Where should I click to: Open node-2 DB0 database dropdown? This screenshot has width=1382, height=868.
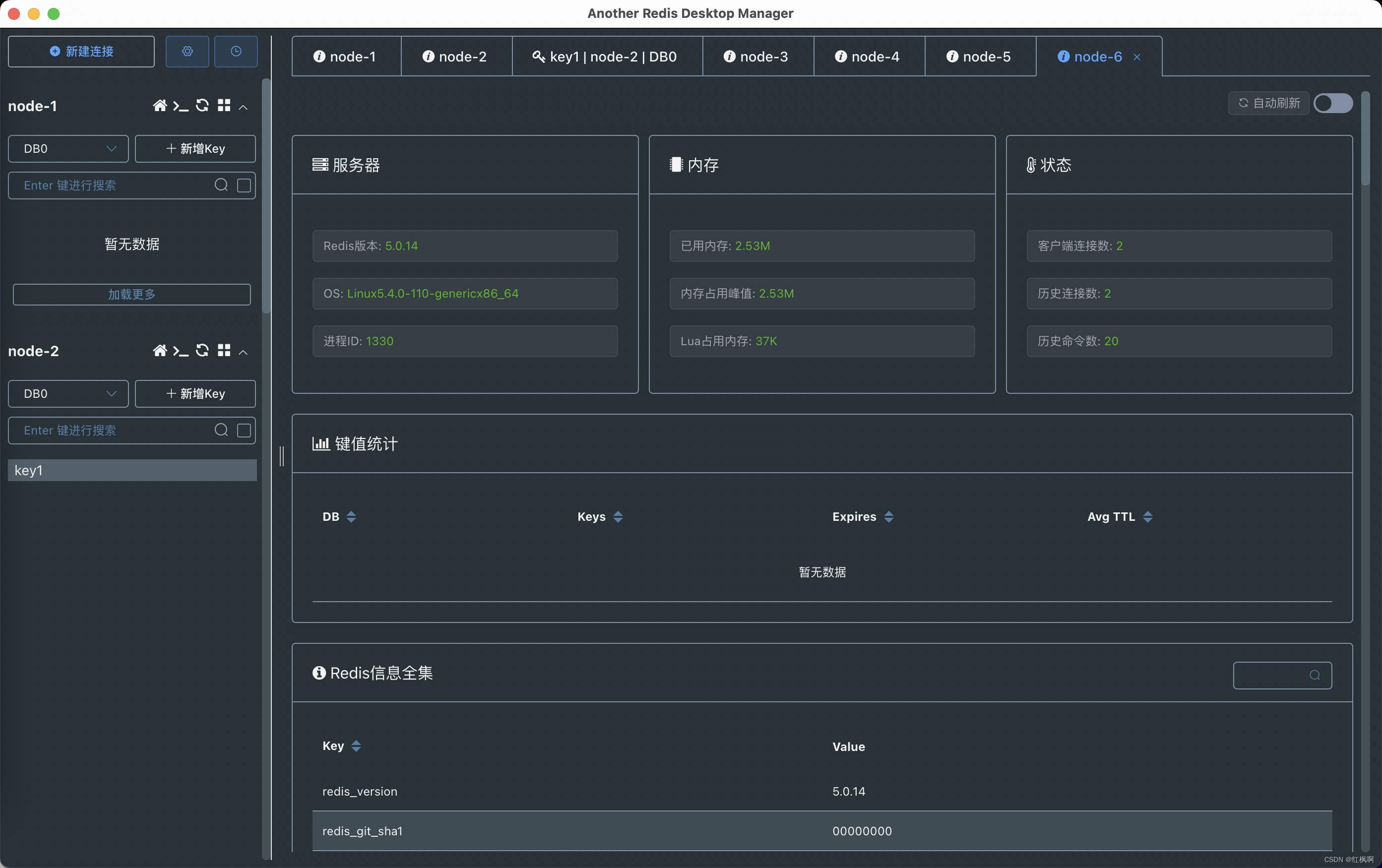click(68, 393)
